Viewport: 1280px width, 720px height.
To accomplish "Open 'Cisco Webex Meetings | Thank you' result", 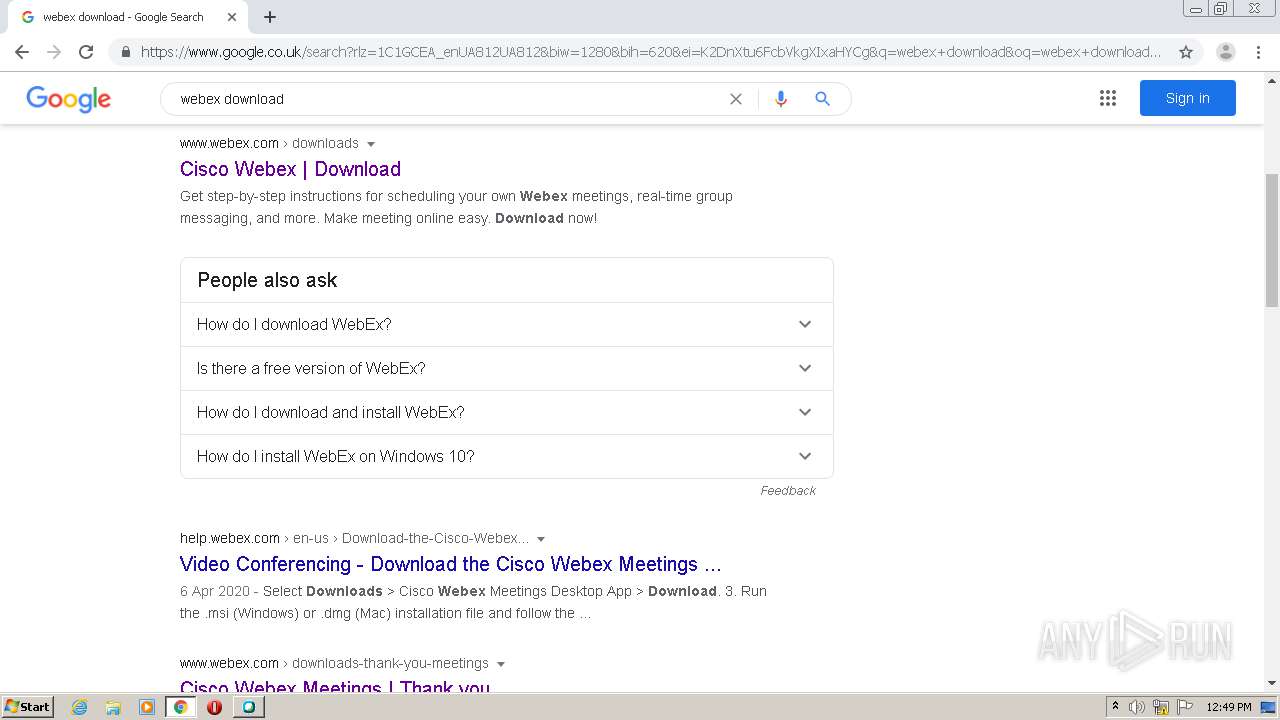I will (335, 686).
